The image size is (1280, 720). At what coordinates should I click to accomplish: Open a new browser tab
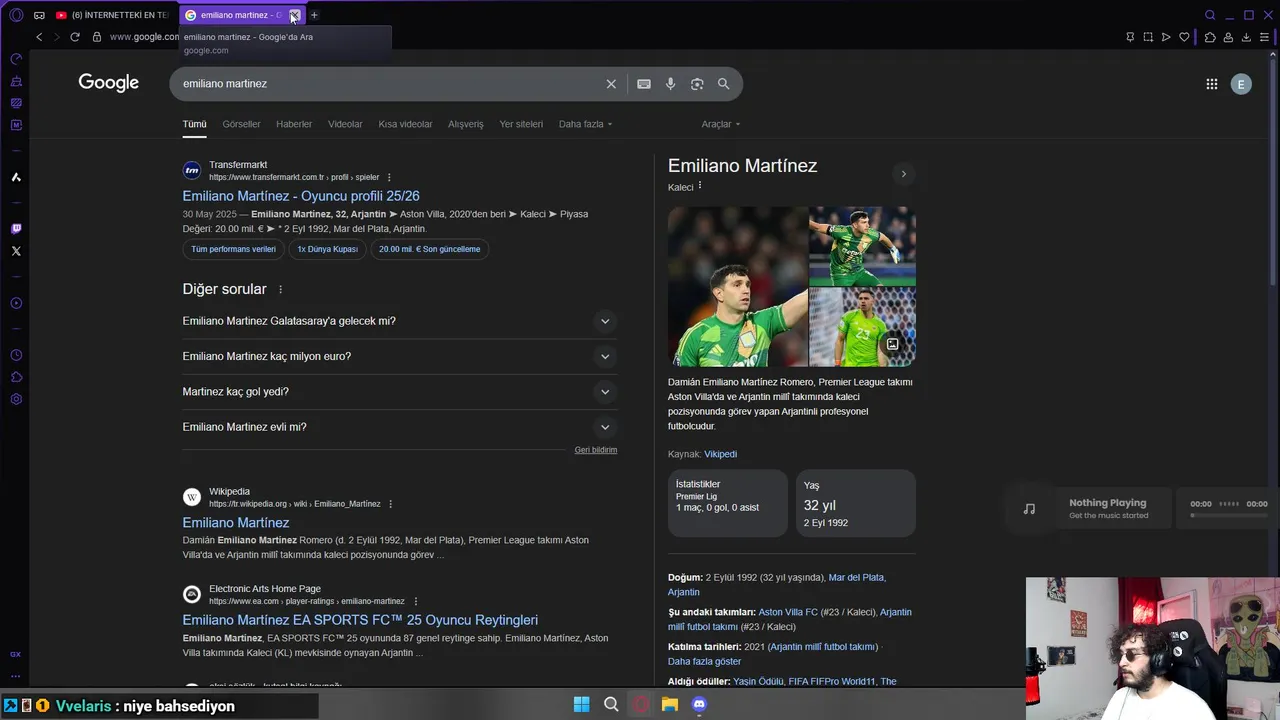coord(314,15)
